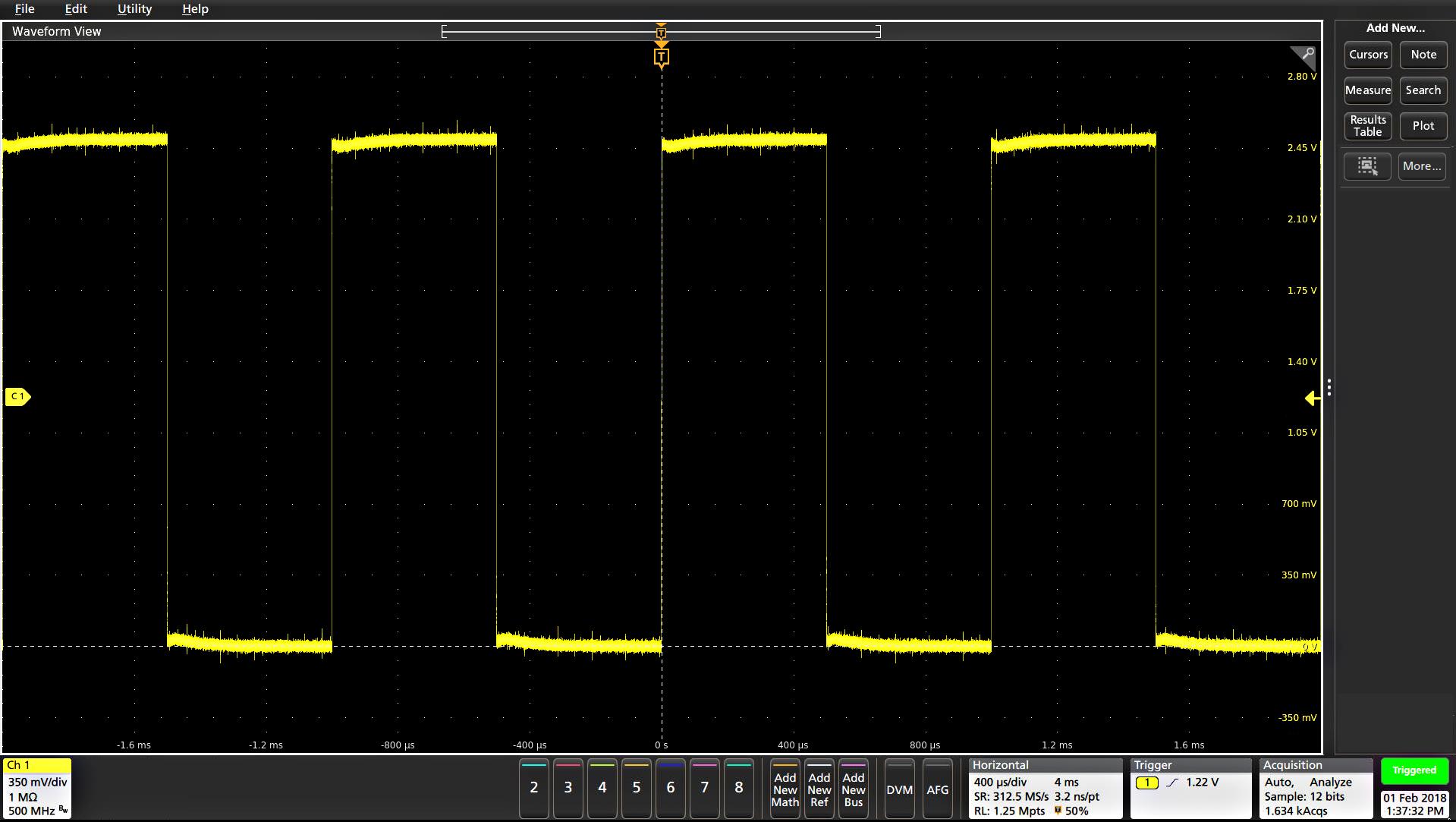1456x822 pixels.
Task: Add new Cursors to the display
Action: pos(1368,55)
